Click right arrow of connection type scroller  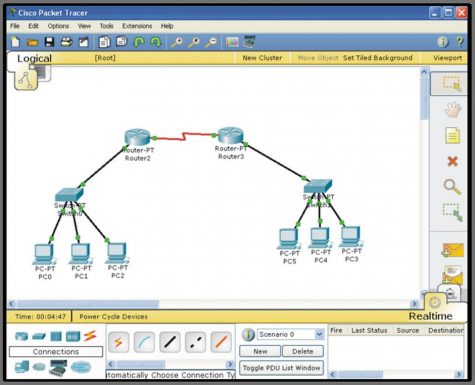[230, 364]
